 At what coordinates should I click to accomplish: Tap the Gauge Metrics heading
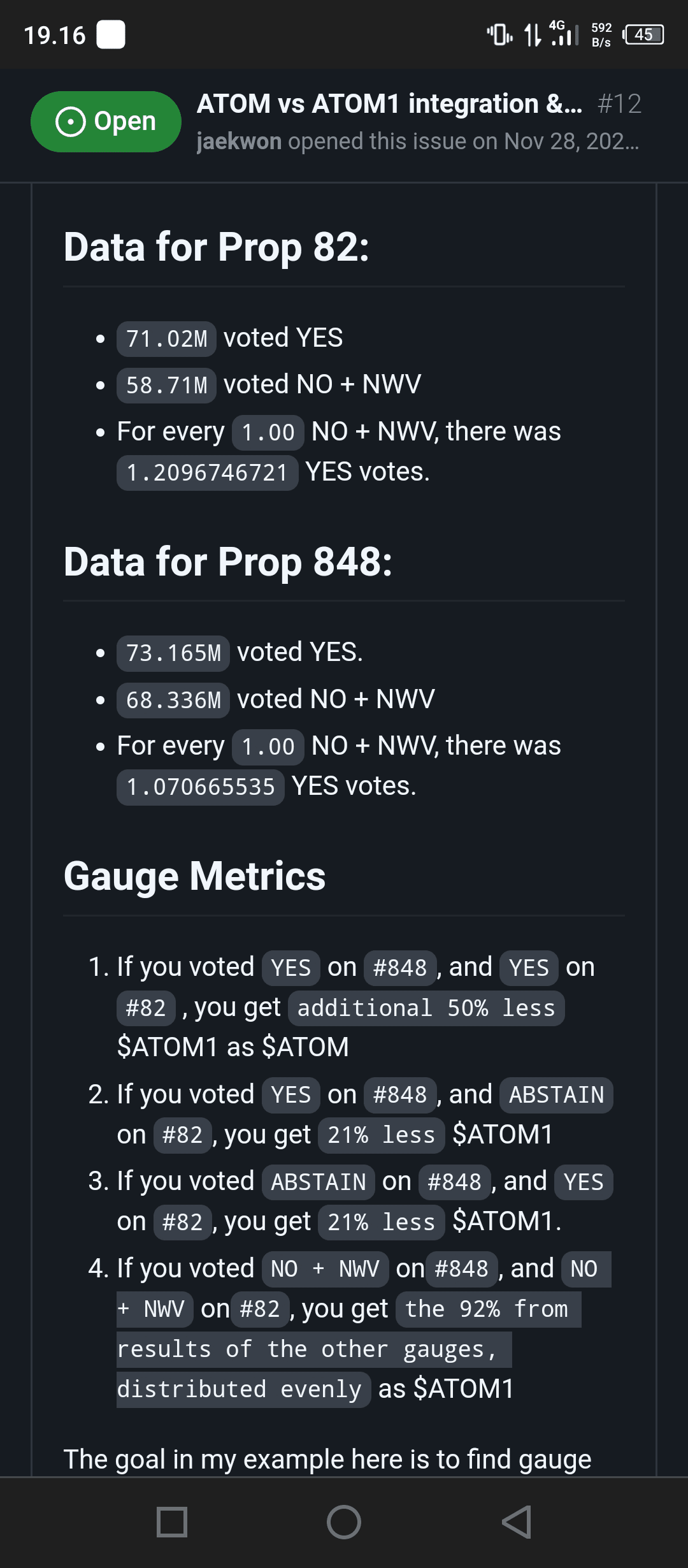(x=194, y=876)
